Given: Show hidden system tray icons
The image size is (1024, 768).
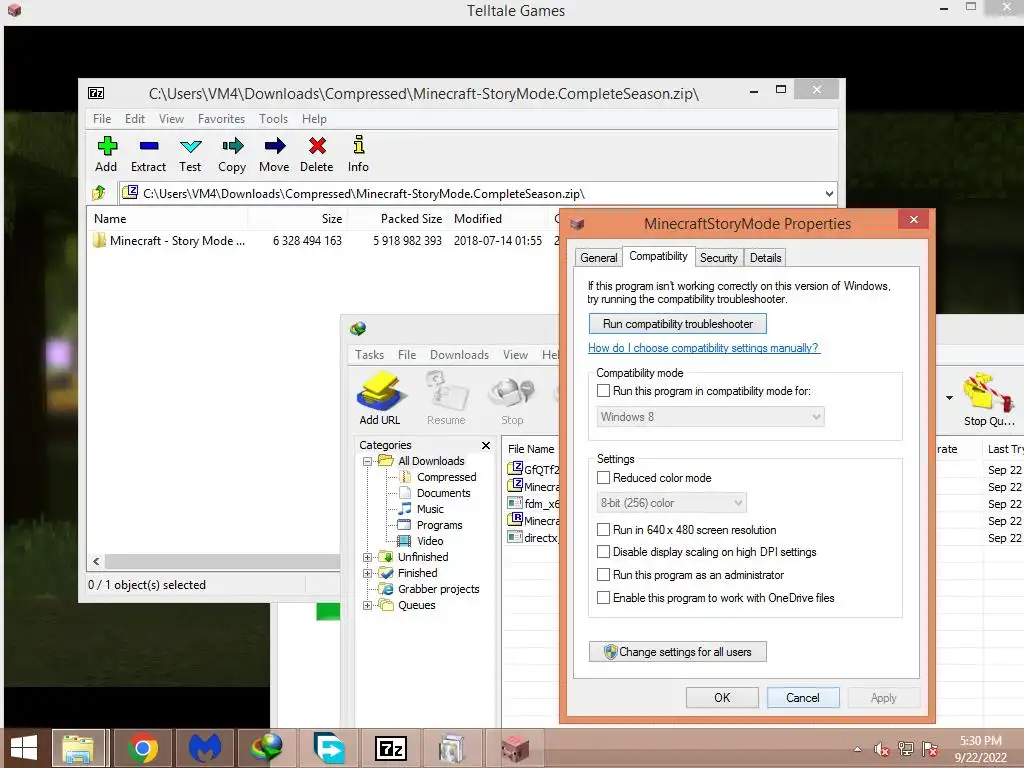Looking at the screenshot, I should 857,749.
